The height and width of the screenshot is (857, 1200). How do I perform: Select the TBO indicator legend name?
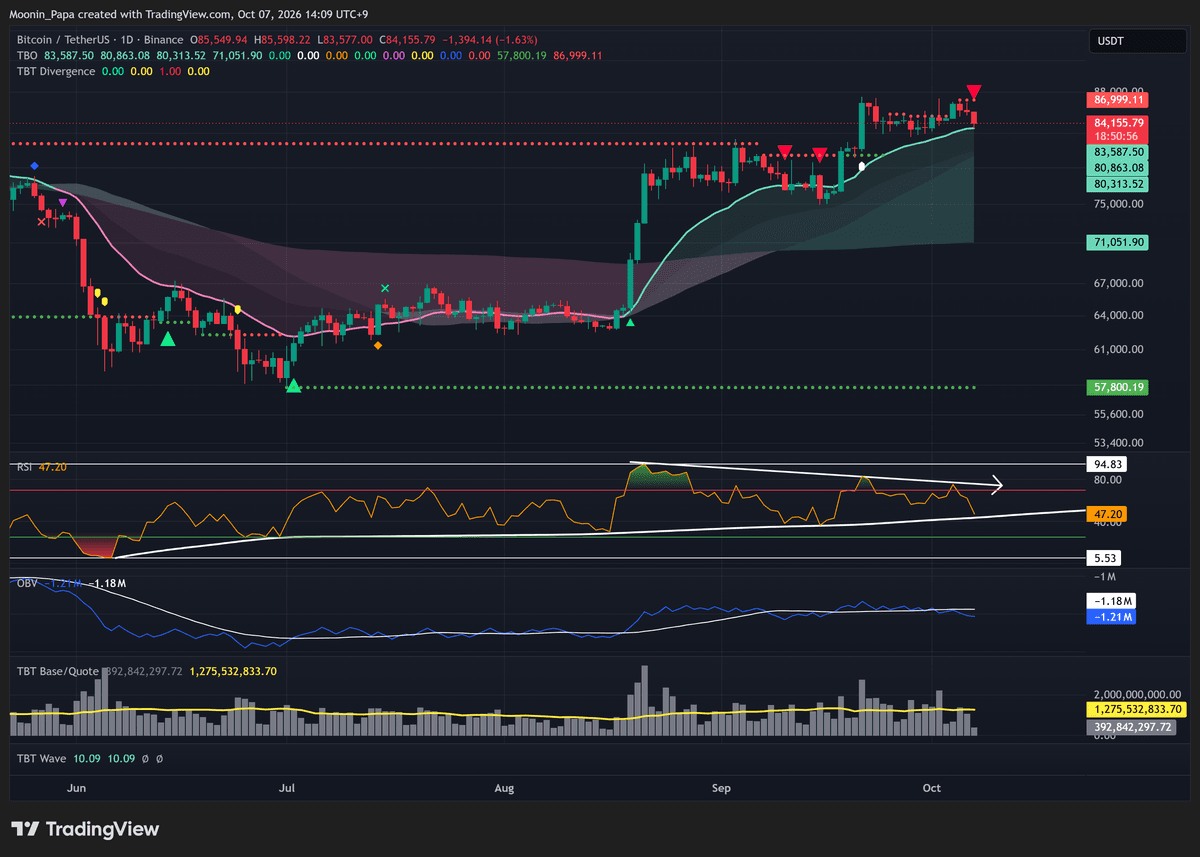26,55
